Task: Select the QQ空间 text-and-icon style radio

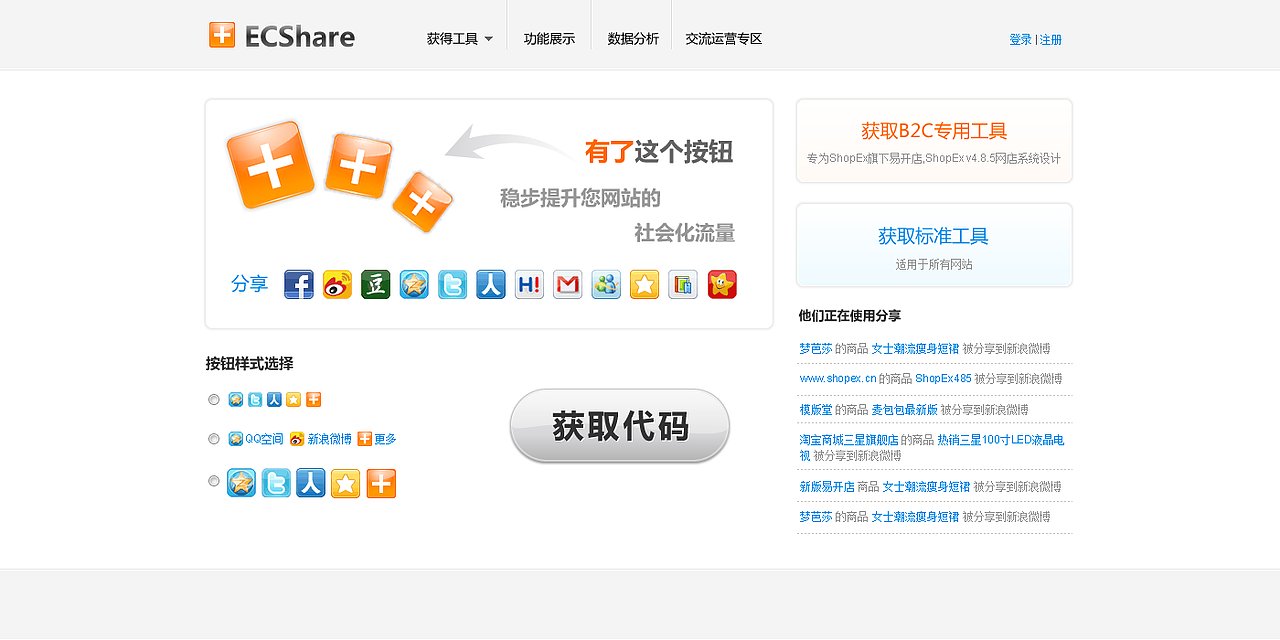Action: (214, 439)
